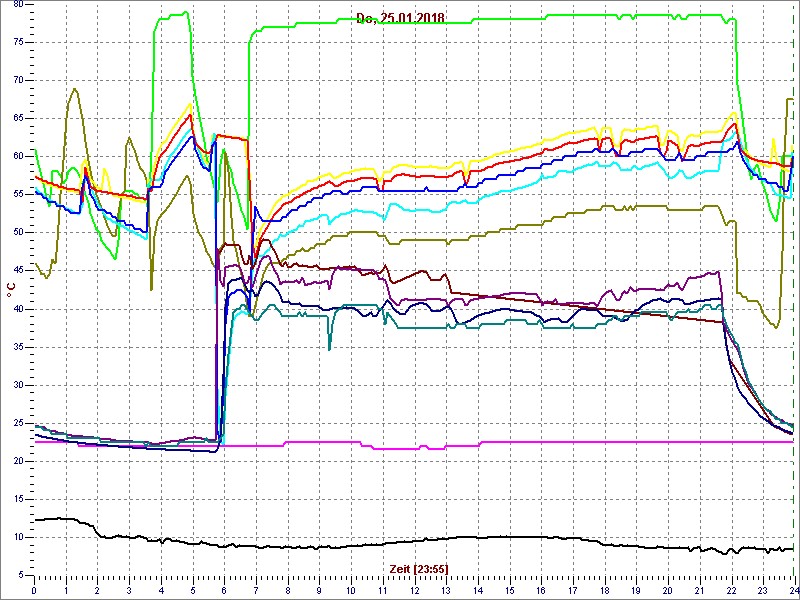Select hour 12 on the time axis
Image resolution: width=800 pixels, height=600 pixels.
tap(414, 590)
